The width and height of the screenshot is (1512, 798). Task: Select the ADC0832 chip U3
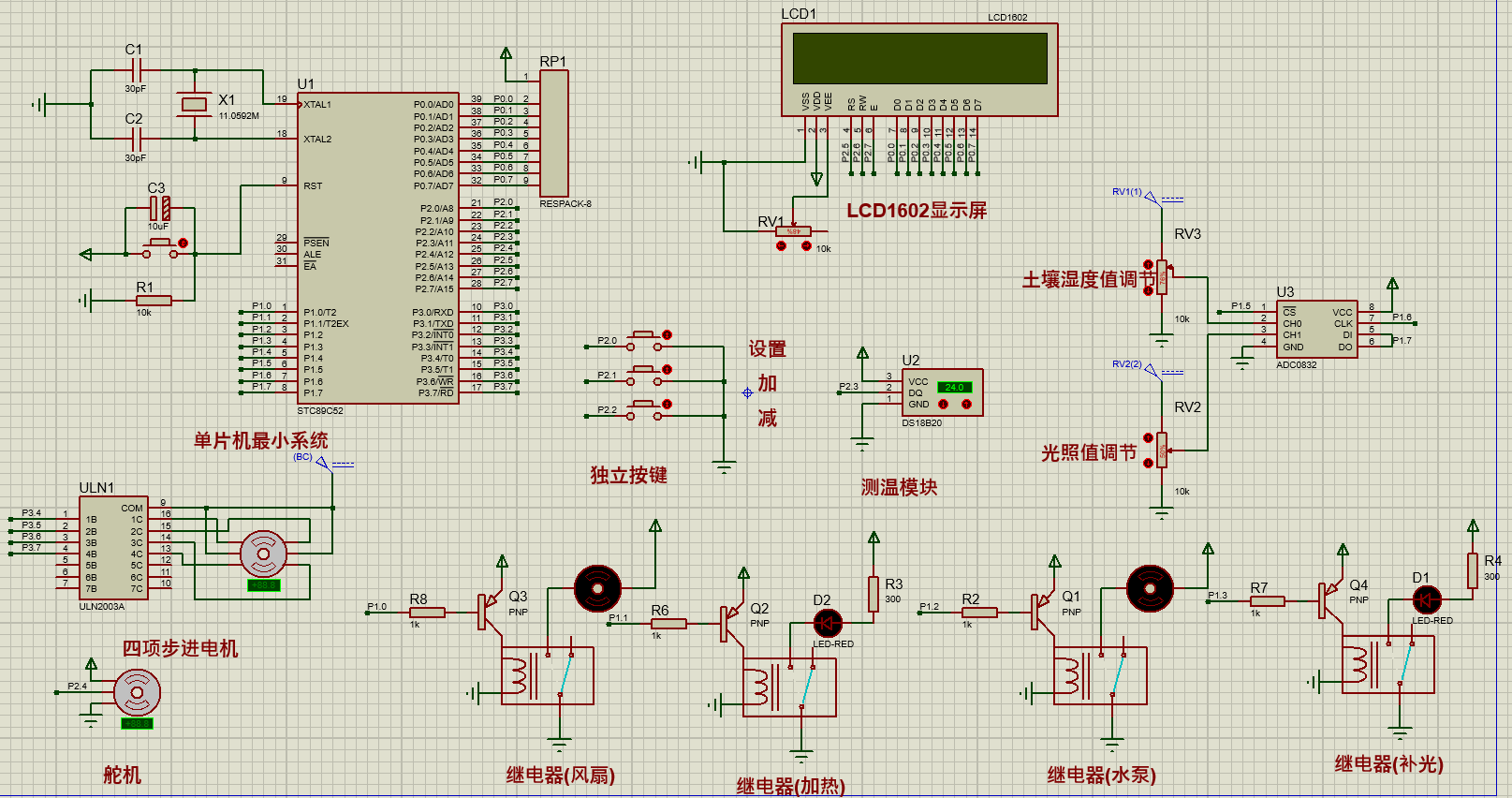(1317, 328)
